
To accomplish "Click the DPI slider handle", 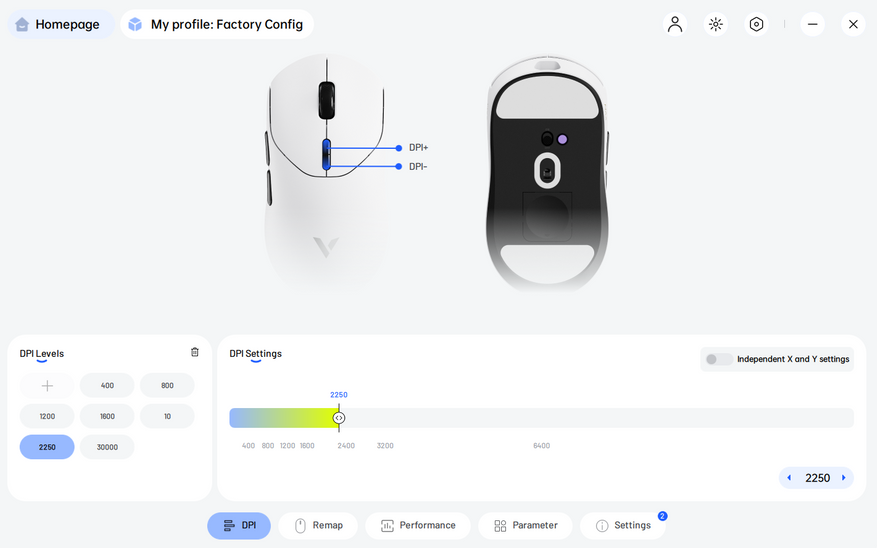I will pyautogui.click(x=339, y=418).
